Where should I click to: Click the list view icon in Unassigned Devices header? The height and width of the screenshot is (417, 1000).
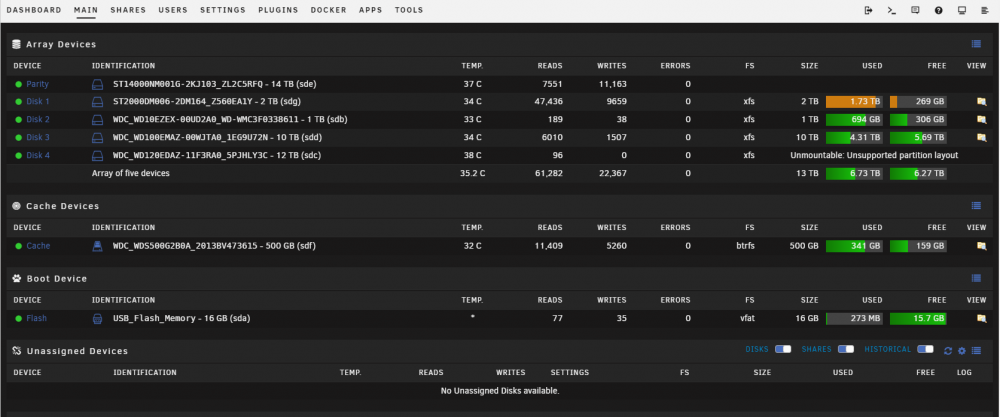(976, 351)
